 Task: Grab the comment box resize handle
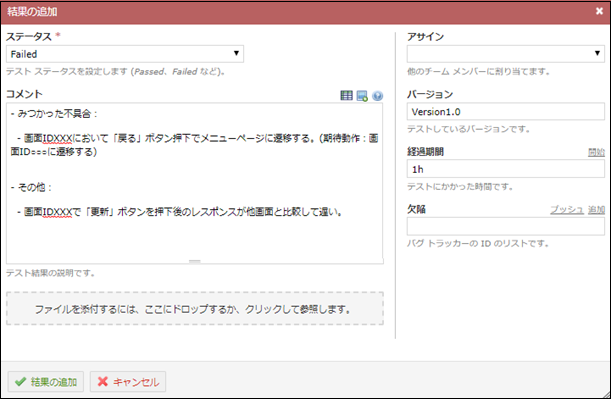coord(194,261)
